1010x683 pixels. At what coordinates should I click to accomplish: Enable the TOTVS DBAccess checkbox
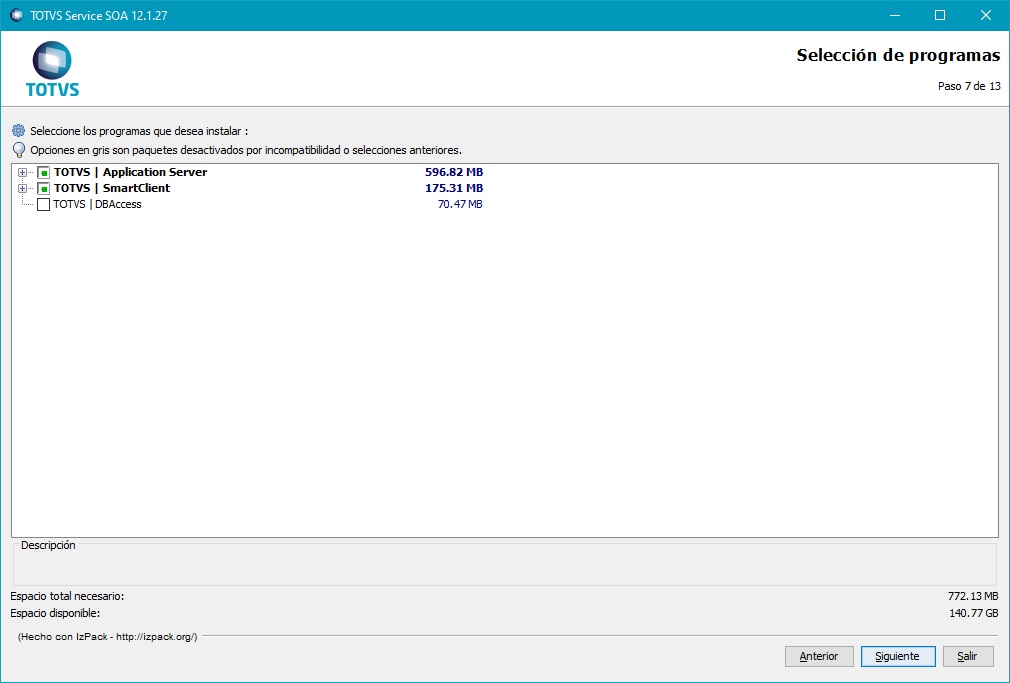[43, 204]
